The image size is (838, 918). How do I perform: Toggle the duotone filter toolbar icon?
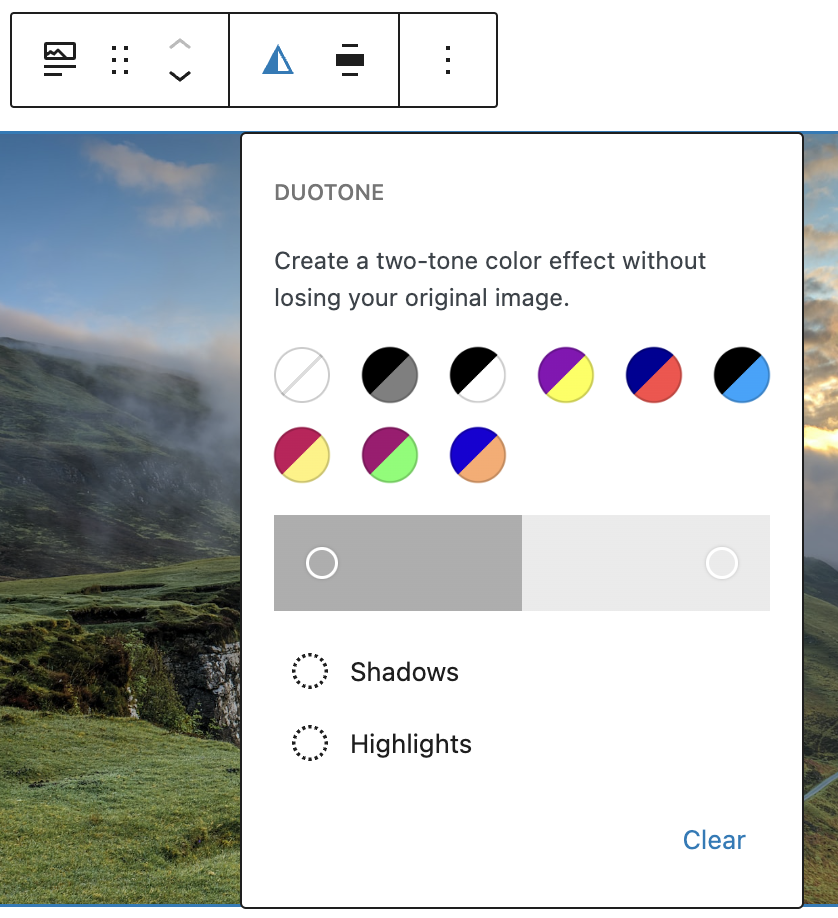pos(278,60)
